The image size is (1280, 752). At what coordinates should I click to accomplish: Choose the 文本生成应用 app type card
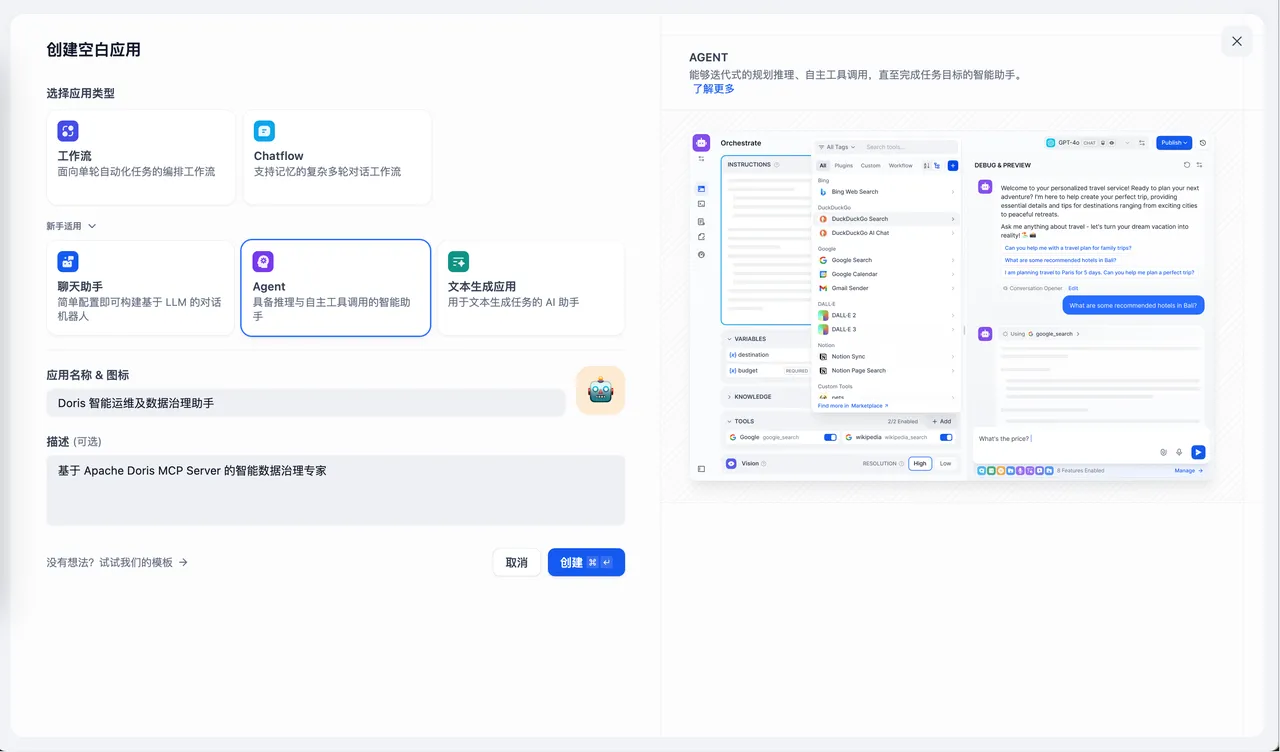tap(531, 288)
